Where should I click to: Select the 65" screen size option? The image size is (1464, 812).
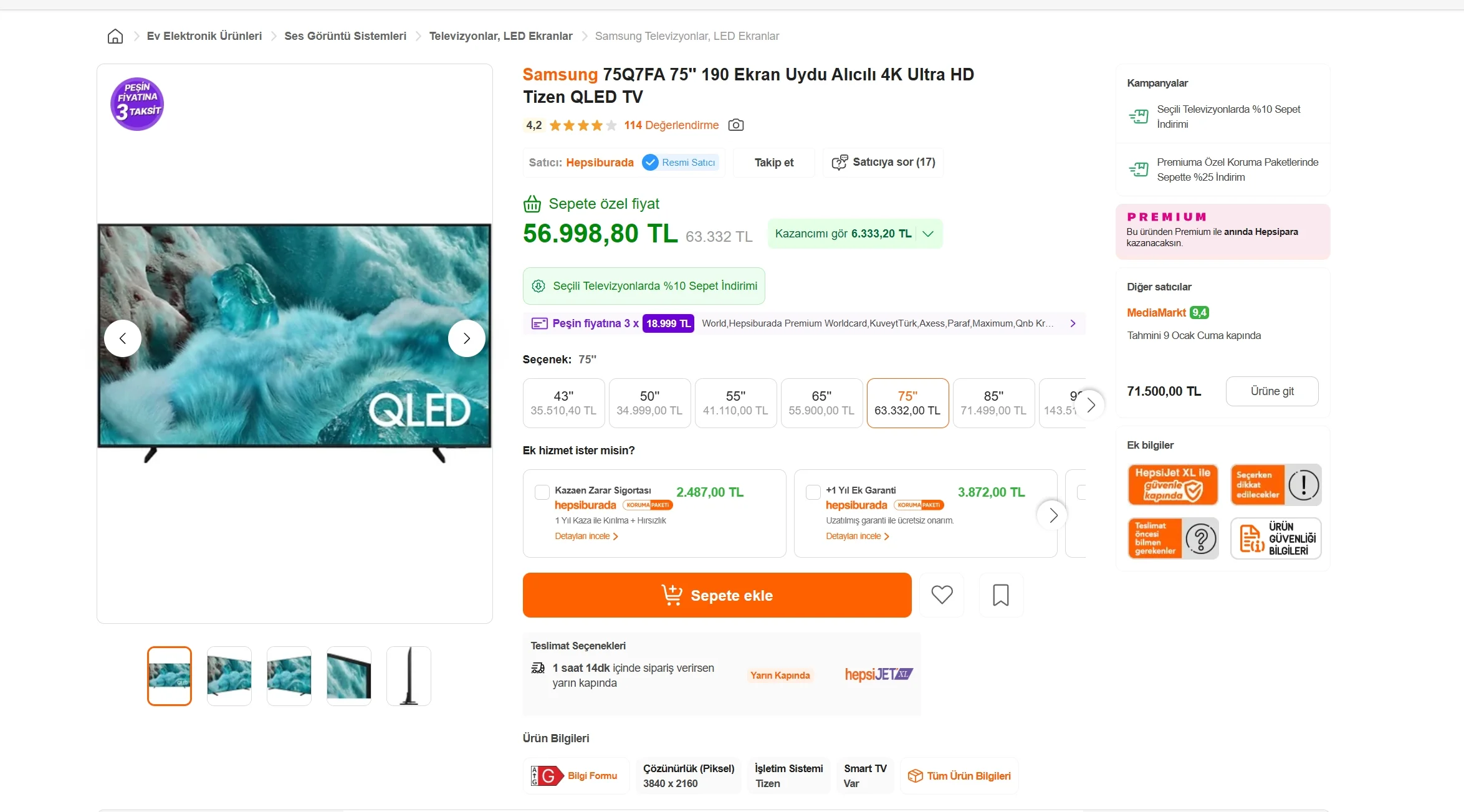tap(821, 403)
